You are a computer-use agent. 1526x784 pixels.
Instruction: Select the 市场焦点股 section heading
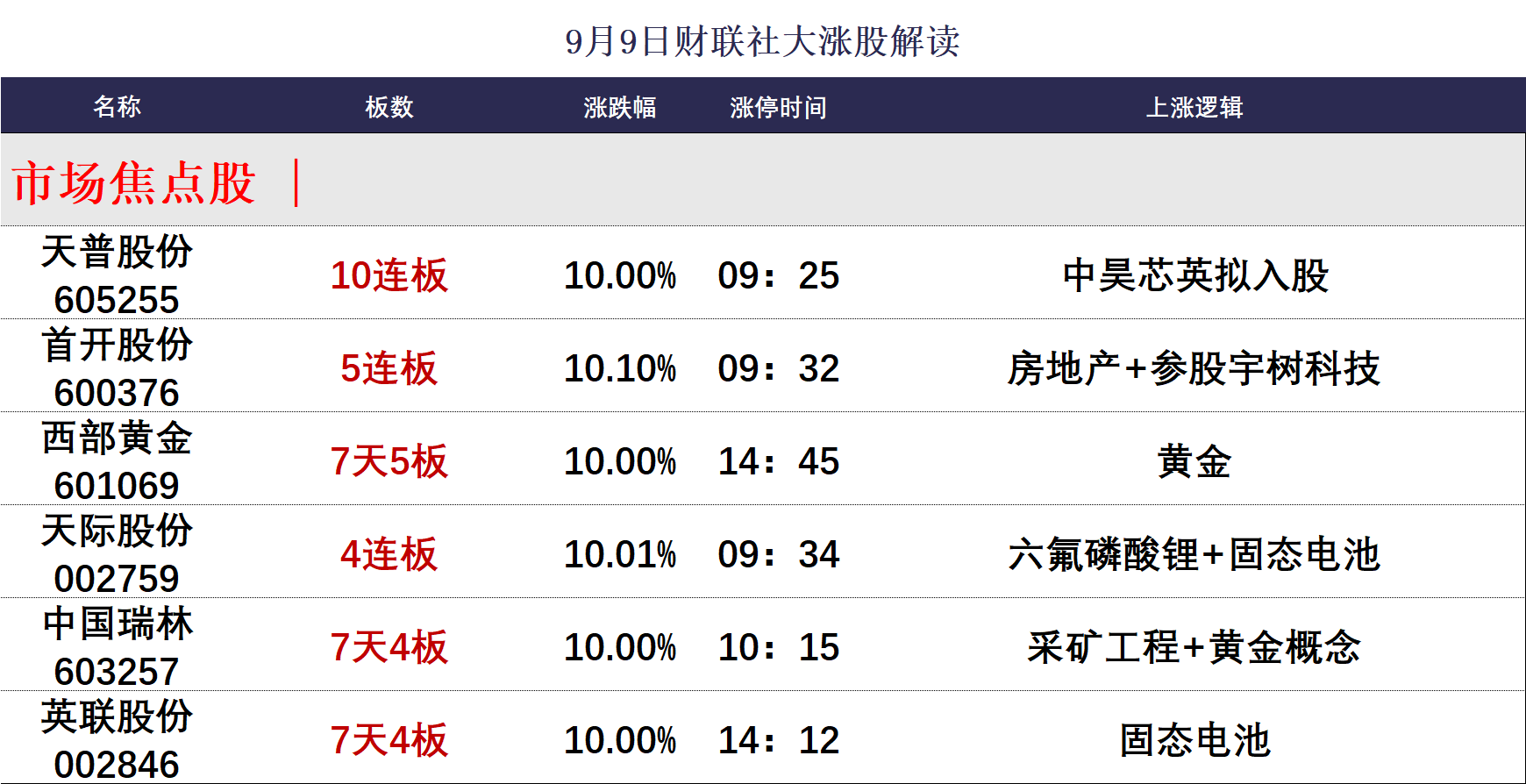(x=134, y=182)
